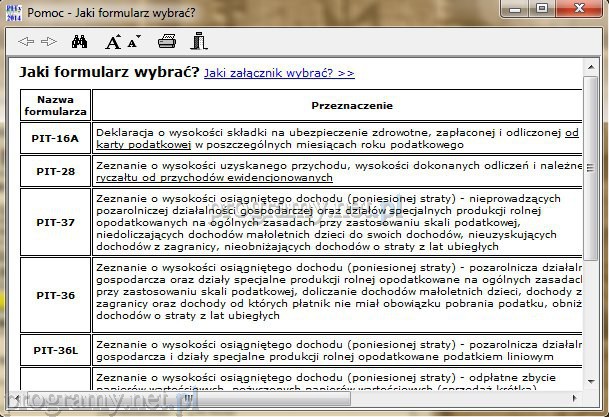
Task: Maximize the help window
Action: coord(543,9)
